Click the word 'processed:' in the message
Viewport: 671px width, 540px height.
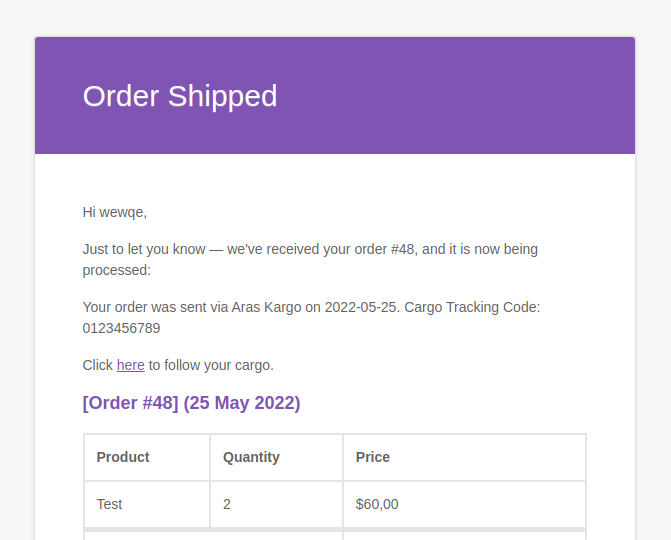(116, 270)
